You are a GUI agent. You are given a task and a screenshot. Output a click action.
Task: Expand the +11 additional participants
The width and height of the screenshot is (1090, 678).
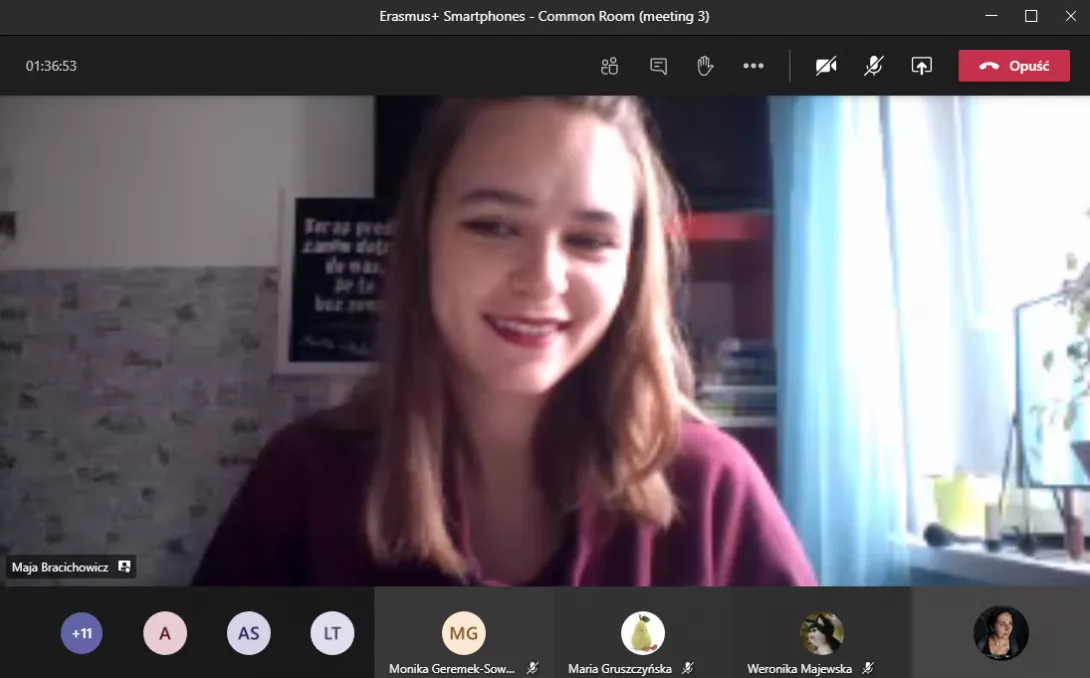[82, 633]
